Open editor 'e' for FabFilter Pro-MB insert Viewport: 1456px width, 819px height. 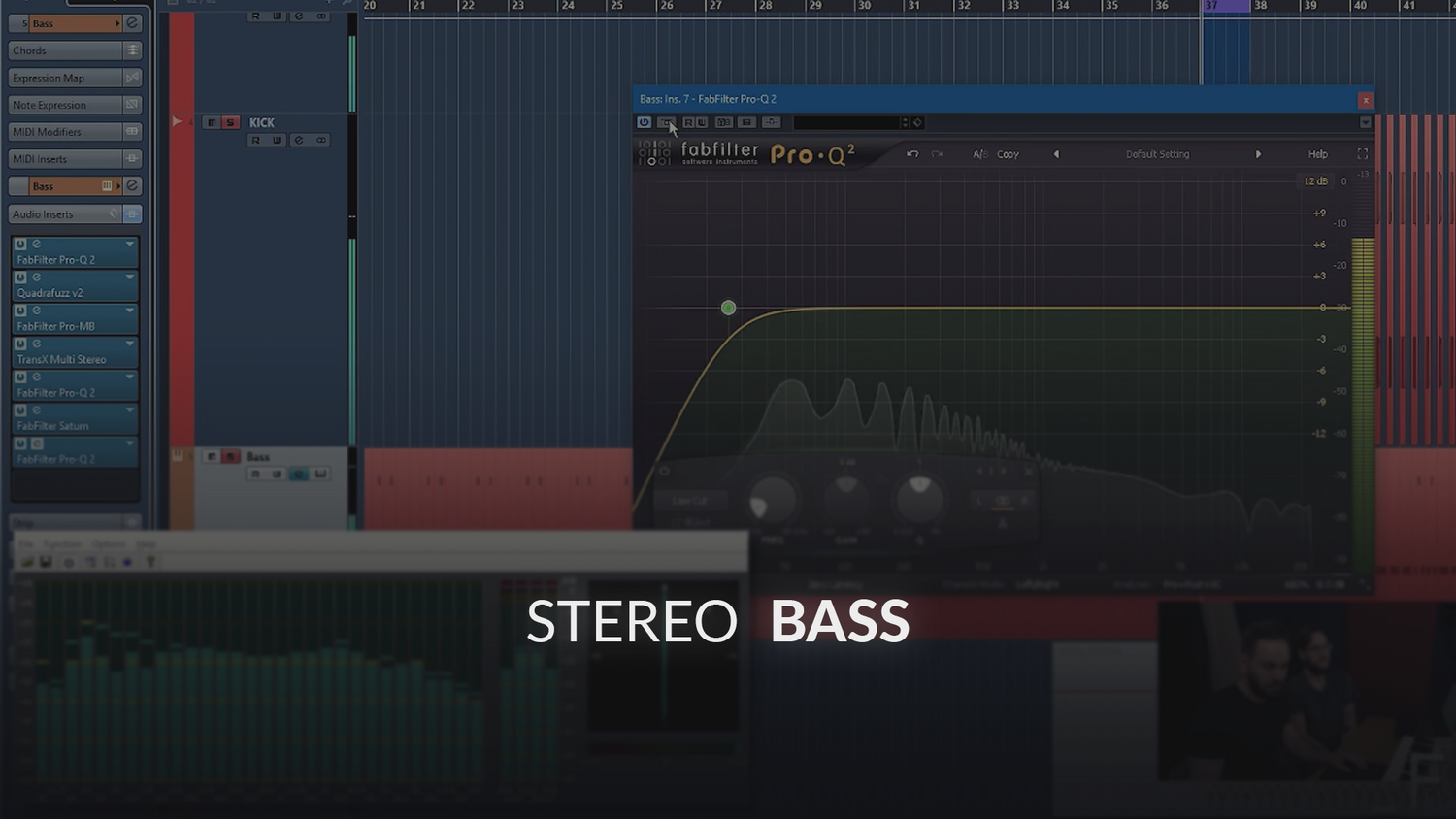[37, 311]
